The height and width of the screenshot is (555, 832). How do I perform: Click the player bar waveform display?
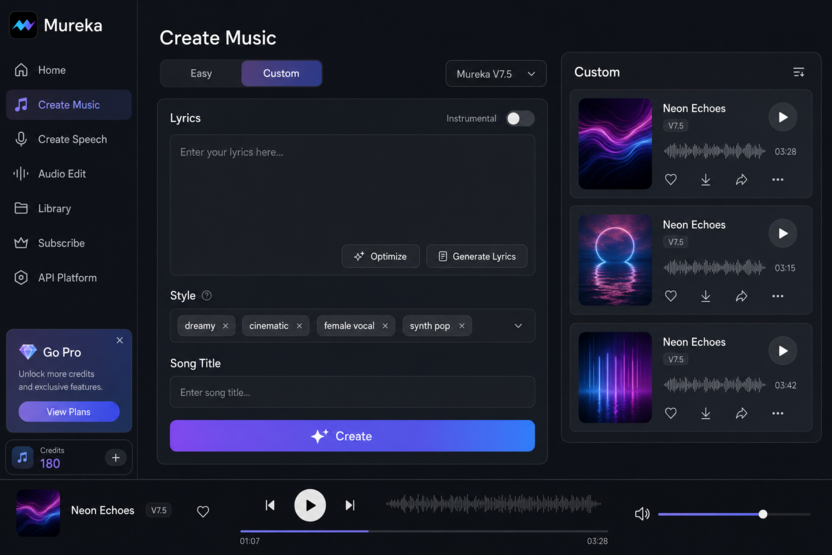click(493, 504)
